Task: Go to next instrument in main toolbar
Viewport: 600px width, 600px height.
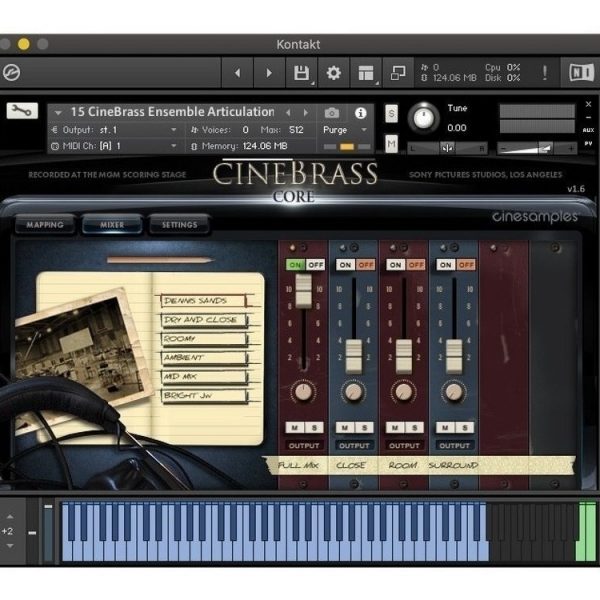Action: pyautogui.click(x=269, y=73)
